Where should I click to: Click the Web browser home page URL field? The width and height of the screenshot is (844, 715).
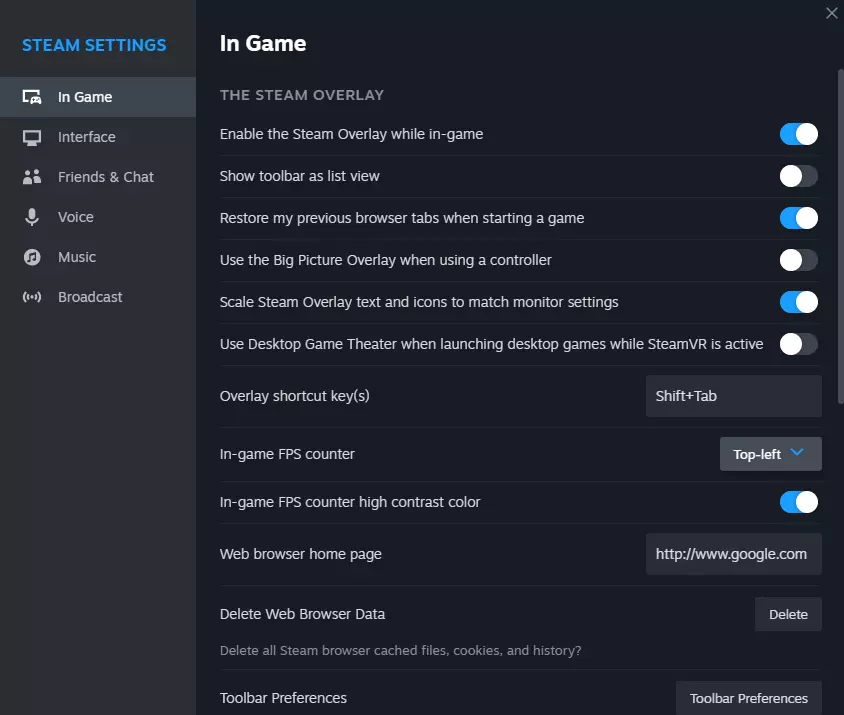734,554
